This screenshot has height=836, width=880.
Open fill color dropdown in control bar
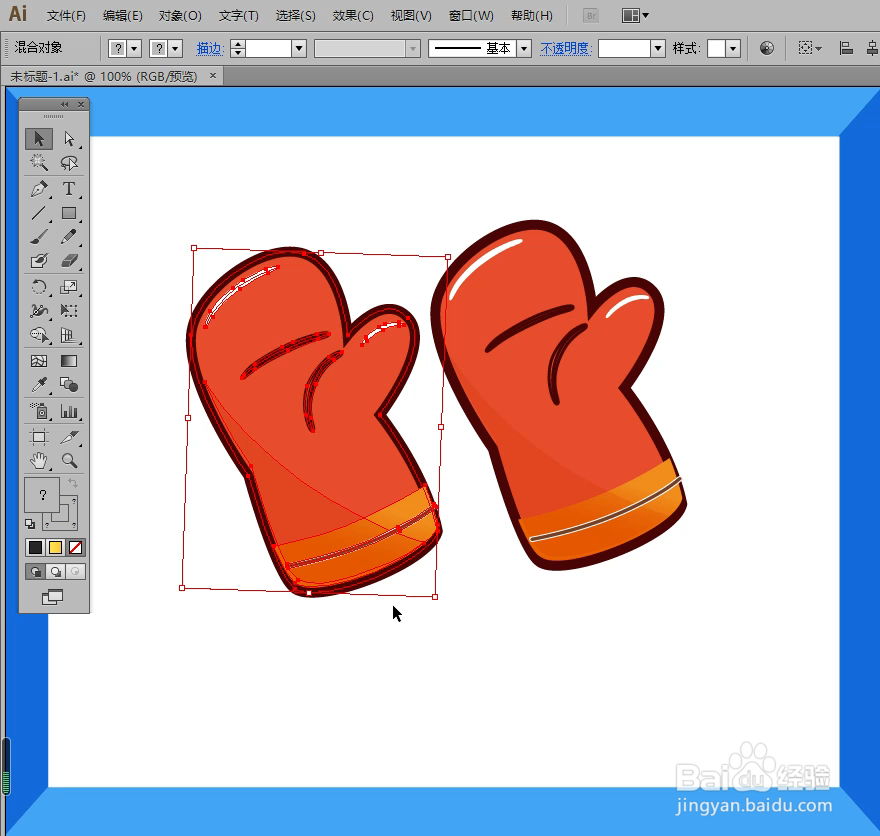tap(134, 49)
